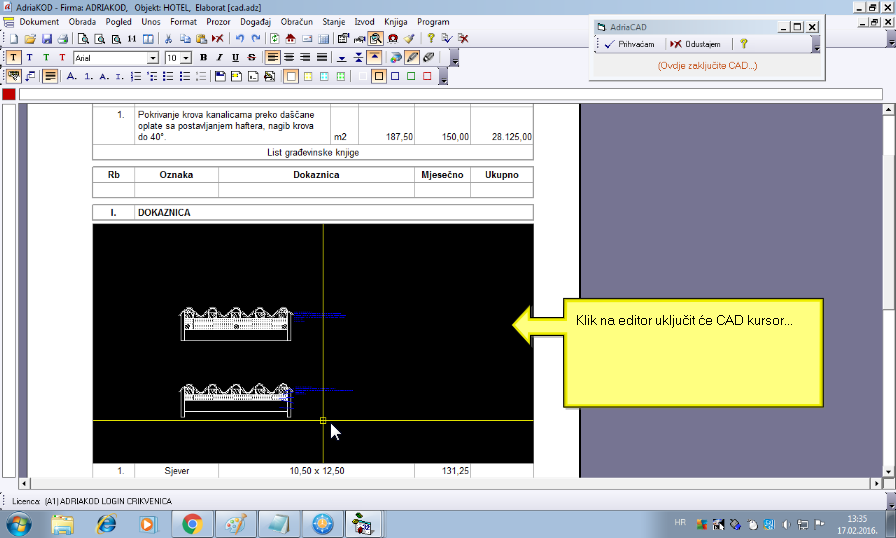
Task: Click the brush cleanup icon
Action: click(409, 39)
